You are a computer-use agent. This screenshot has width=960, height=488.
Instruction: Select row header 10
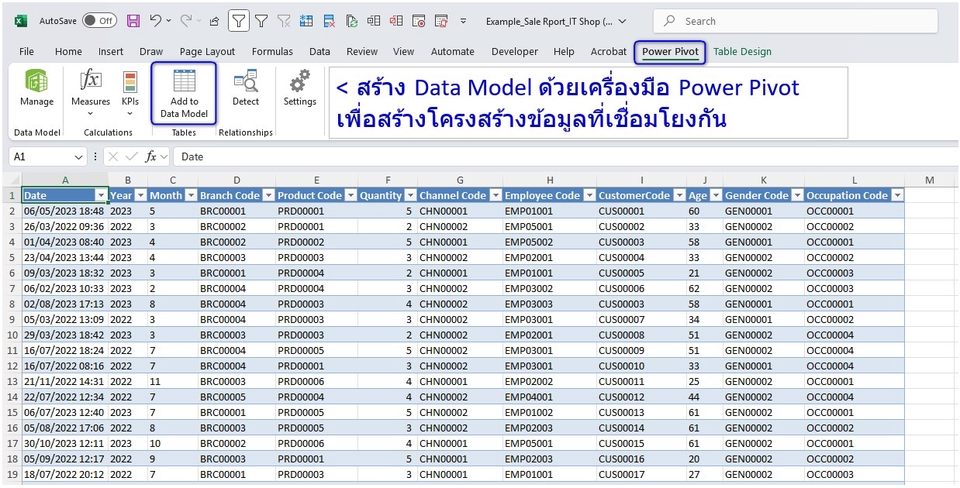coord(12,335)
